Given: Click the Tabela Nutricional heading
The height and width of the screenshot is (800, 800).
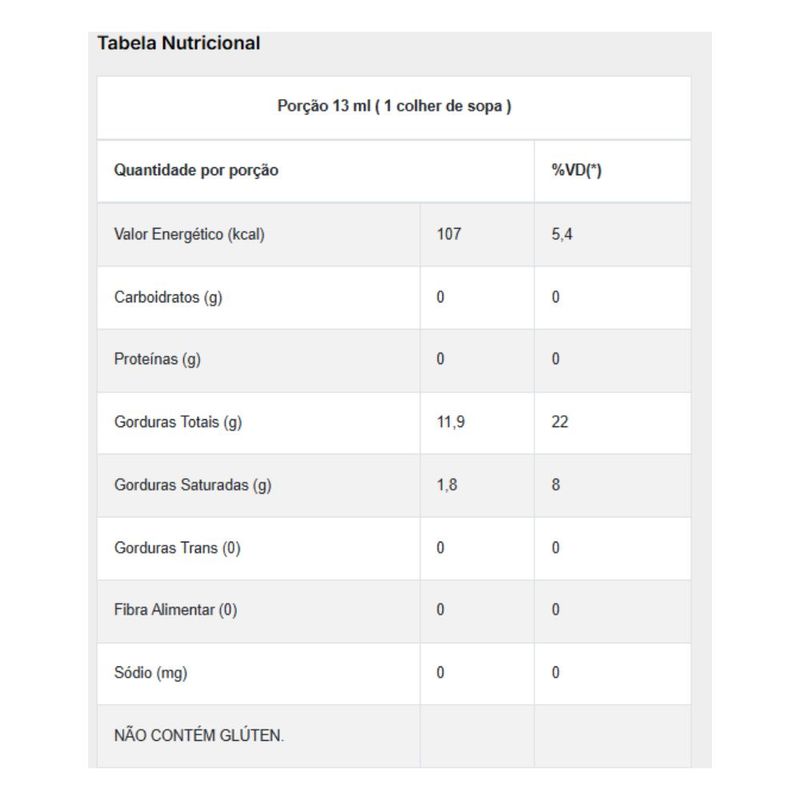Looking at the screenshot, I should (179, 43).
